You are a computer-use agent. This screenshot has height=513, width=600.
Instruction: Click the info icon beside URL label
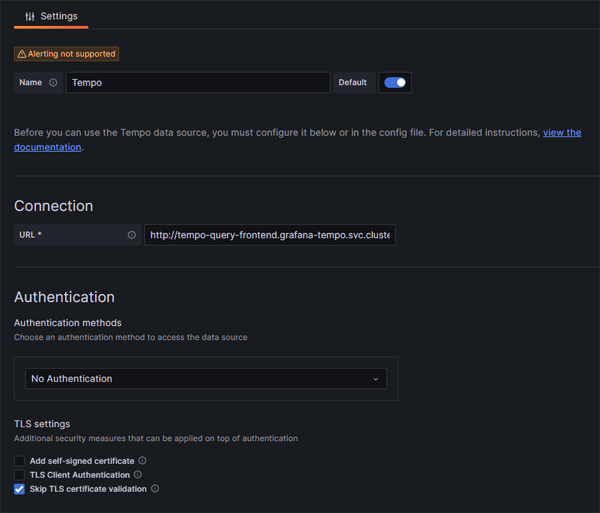[x=131, y=235]
